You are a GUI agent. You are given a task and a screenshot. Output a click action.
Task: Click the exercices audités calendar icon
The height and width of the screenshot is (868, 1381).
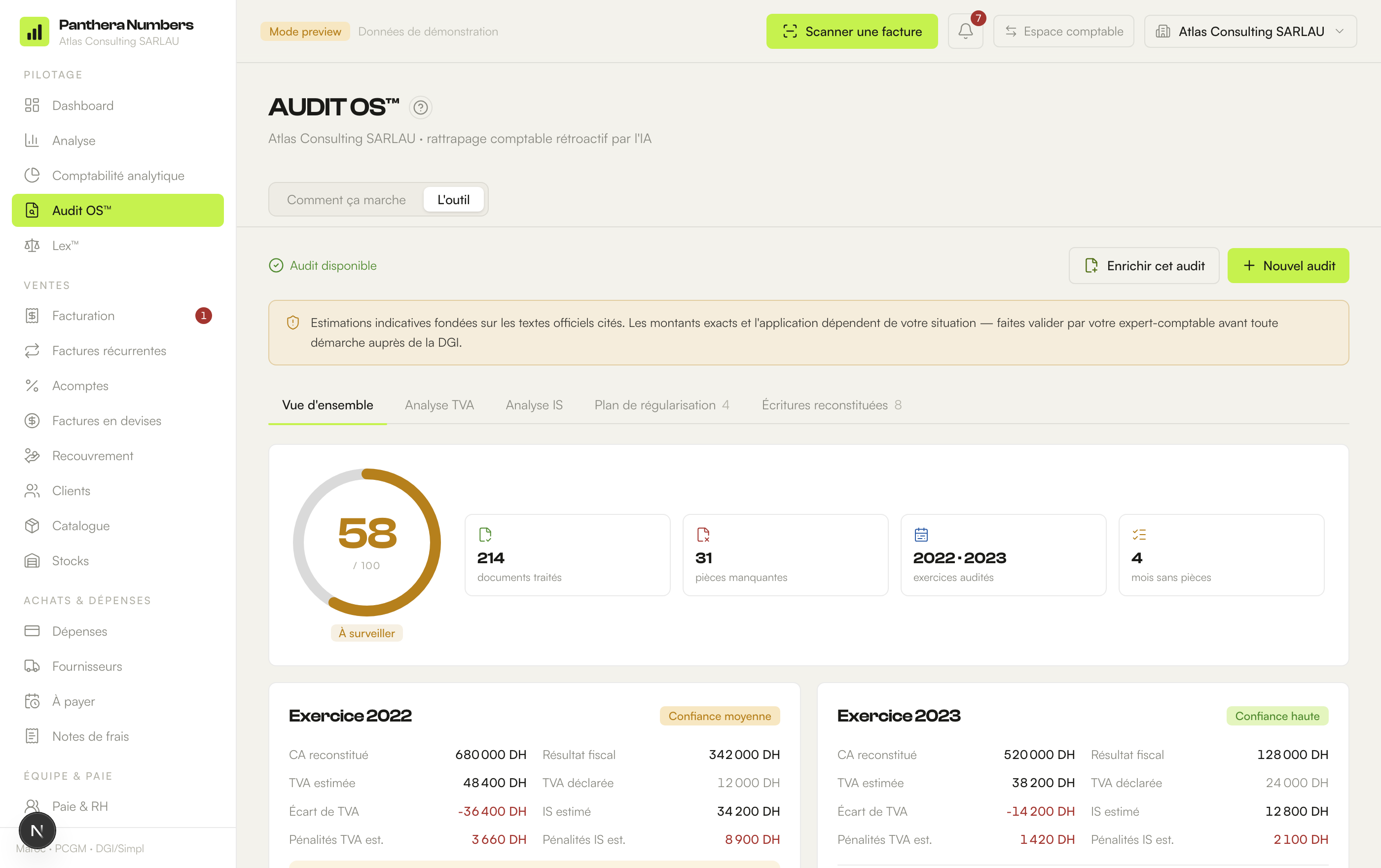point(921,535)
